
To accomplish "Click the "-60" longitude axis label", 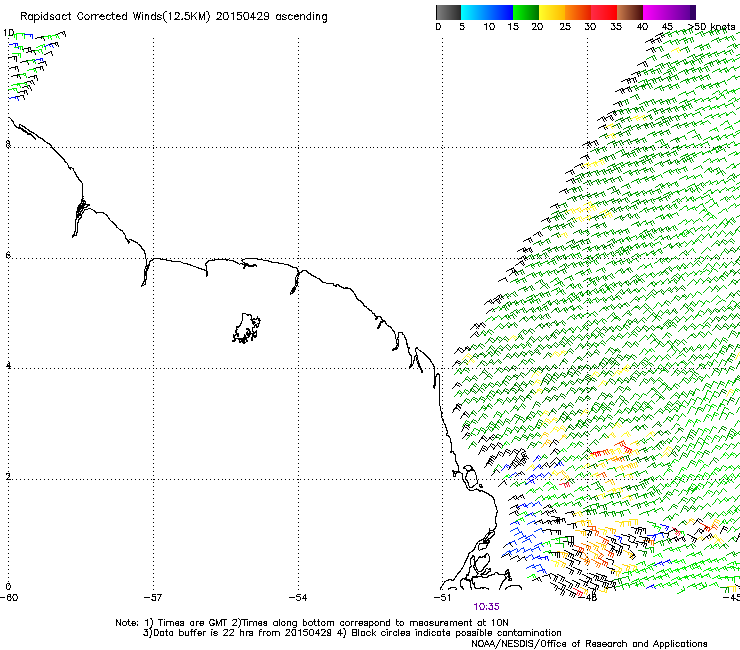I will 9,598.
